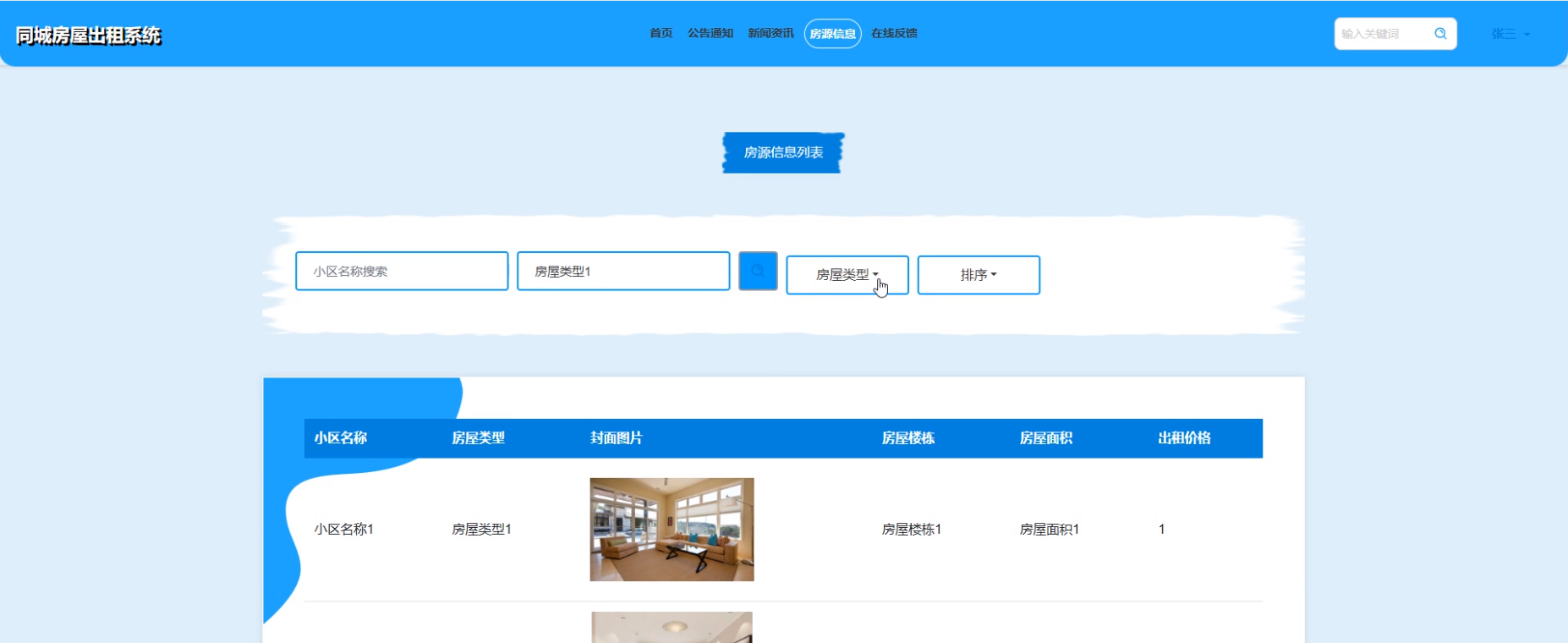Viewport: 1568px width, 643px height.
Task: Click the 房源信息列表 heading banner
Action: 783,152
